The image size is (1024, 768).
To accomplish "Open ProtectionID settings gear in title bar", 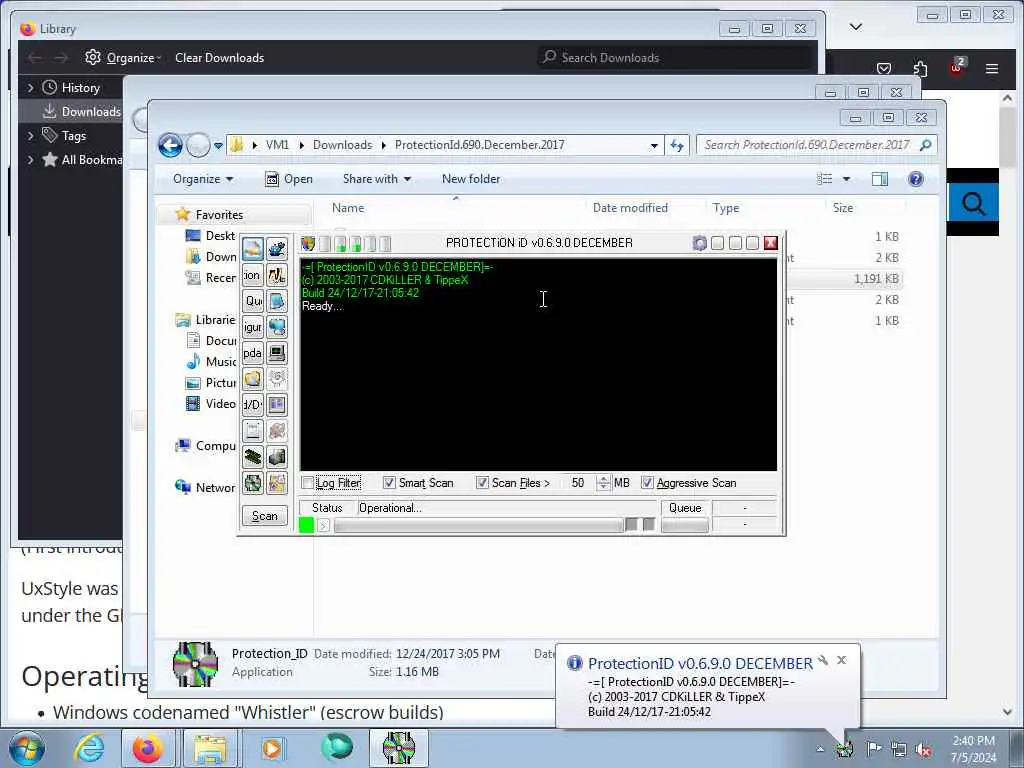I will (x=699, y=244).
